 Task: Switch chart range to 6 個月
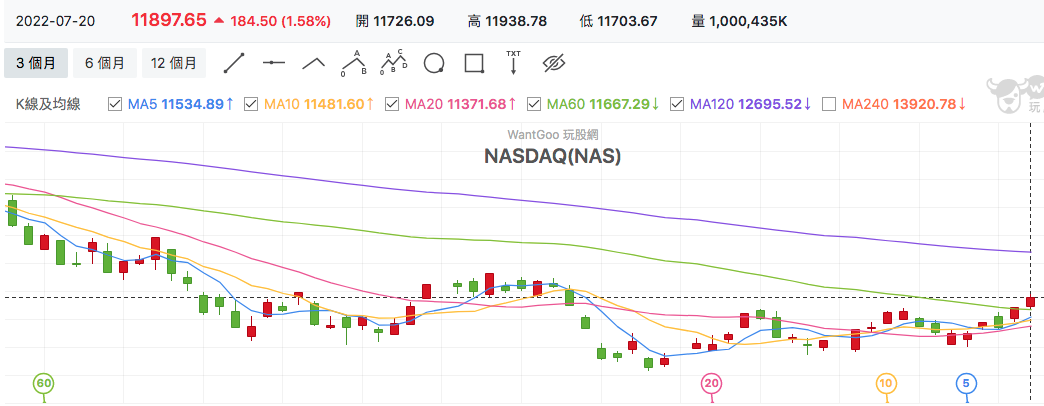pyautogui.click(x=105, y=63)
